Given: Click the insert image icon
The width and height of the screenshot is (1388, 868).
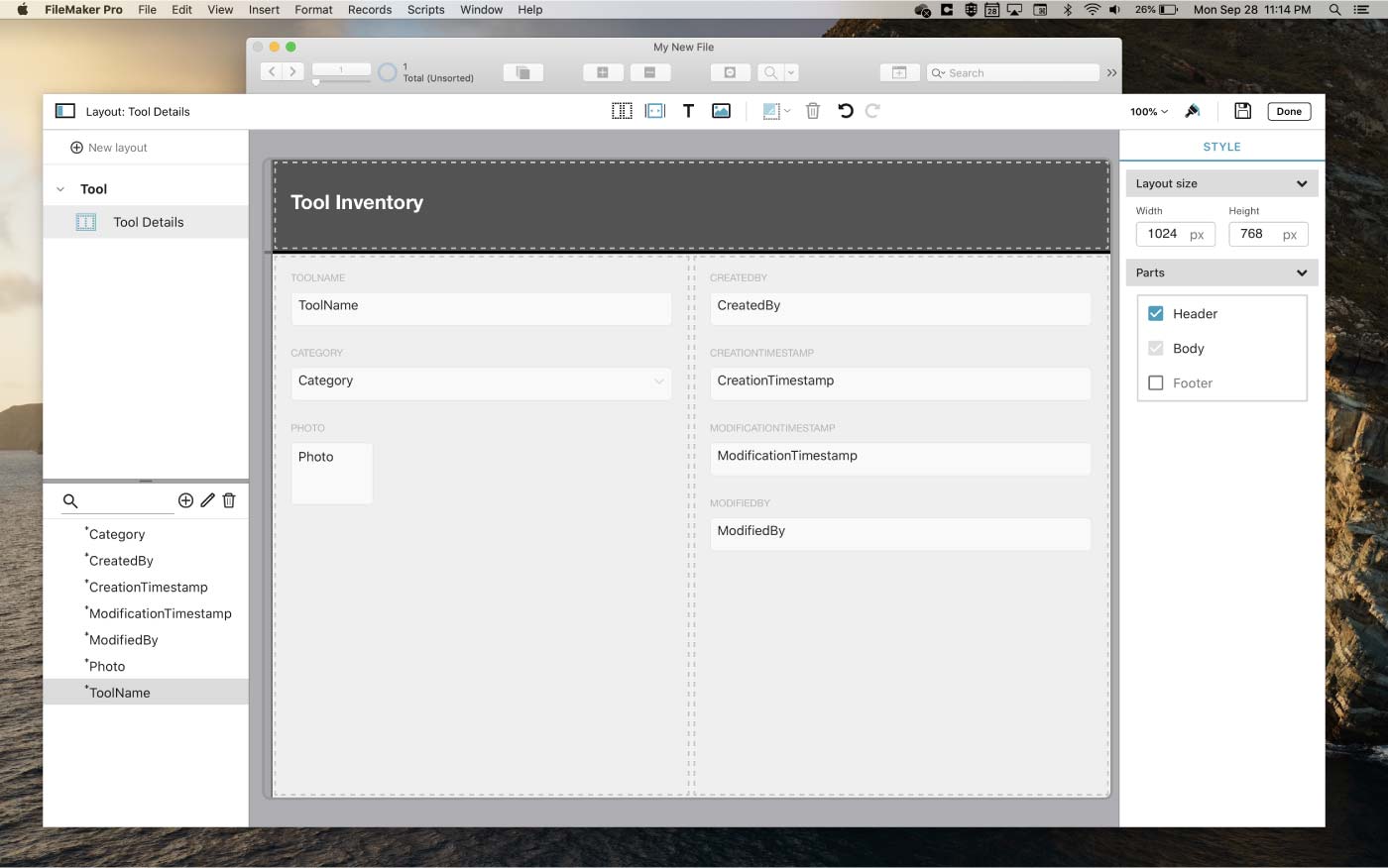Looking at the screenshot, I should click(721, 111).
